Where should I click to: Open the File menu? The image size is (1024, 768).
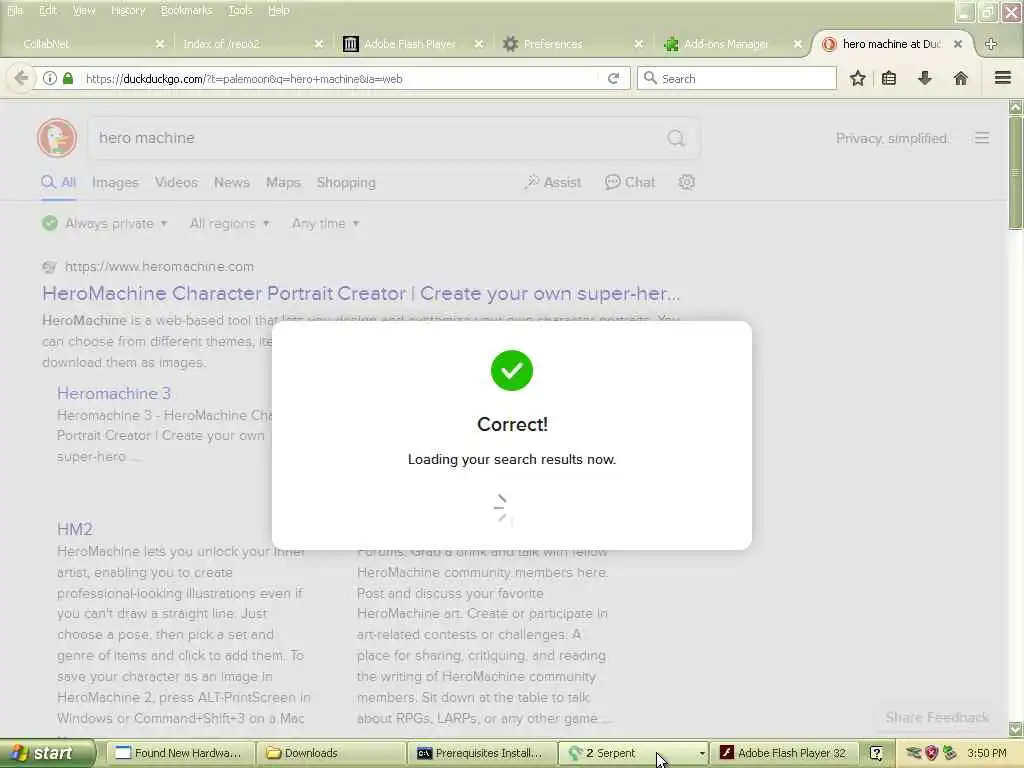14,10
